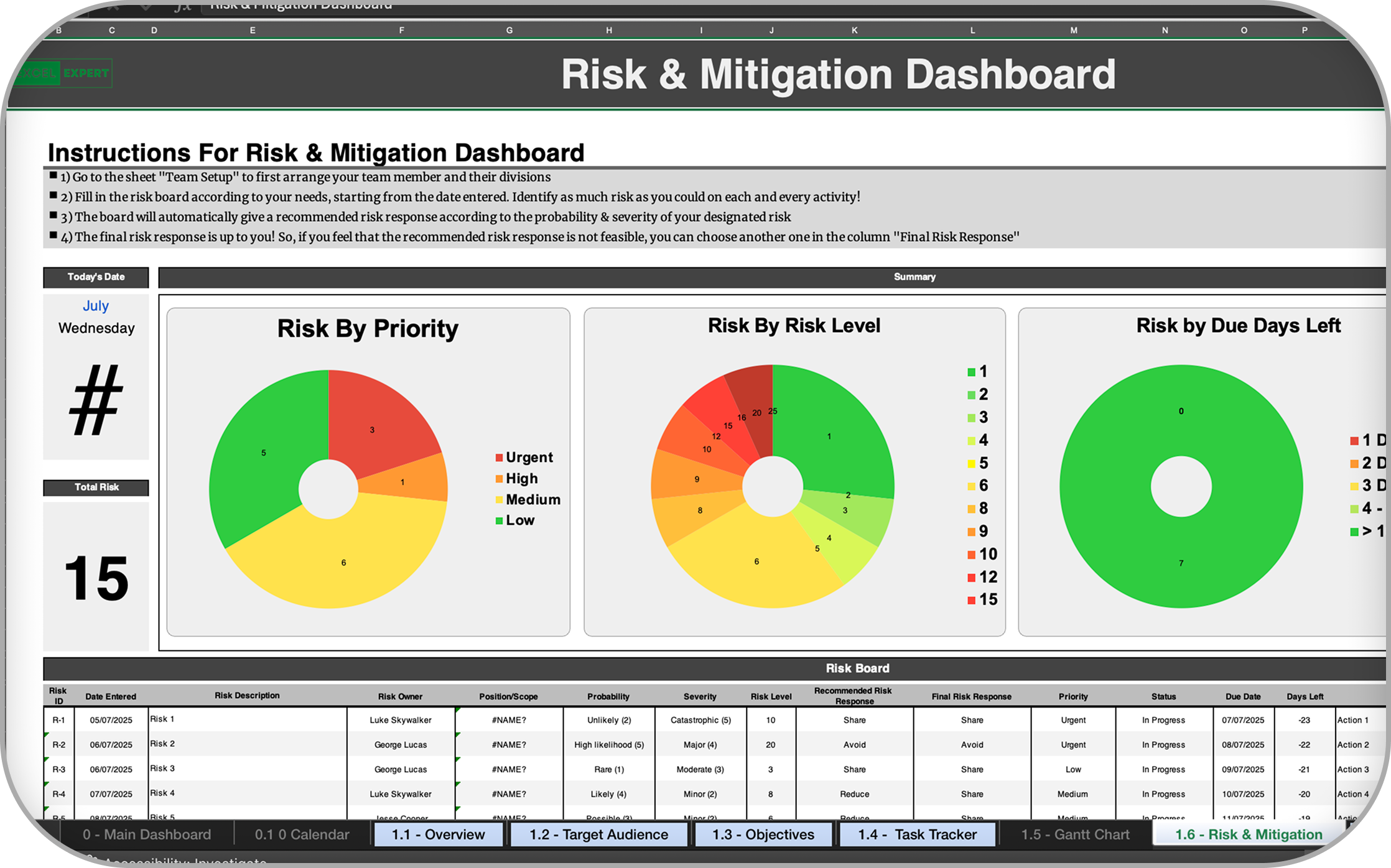1391x868 pixels.
Task: Open the 1.1 - Overview sheet tab
Action: click(x=438, y=834)
